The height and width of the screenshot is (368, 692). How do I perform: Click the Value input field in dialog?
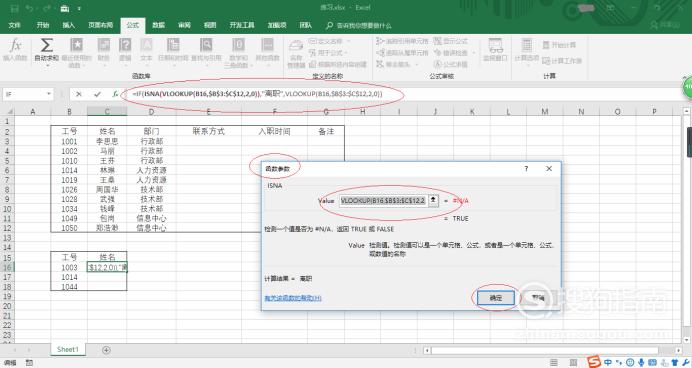(x=383, y=201)
